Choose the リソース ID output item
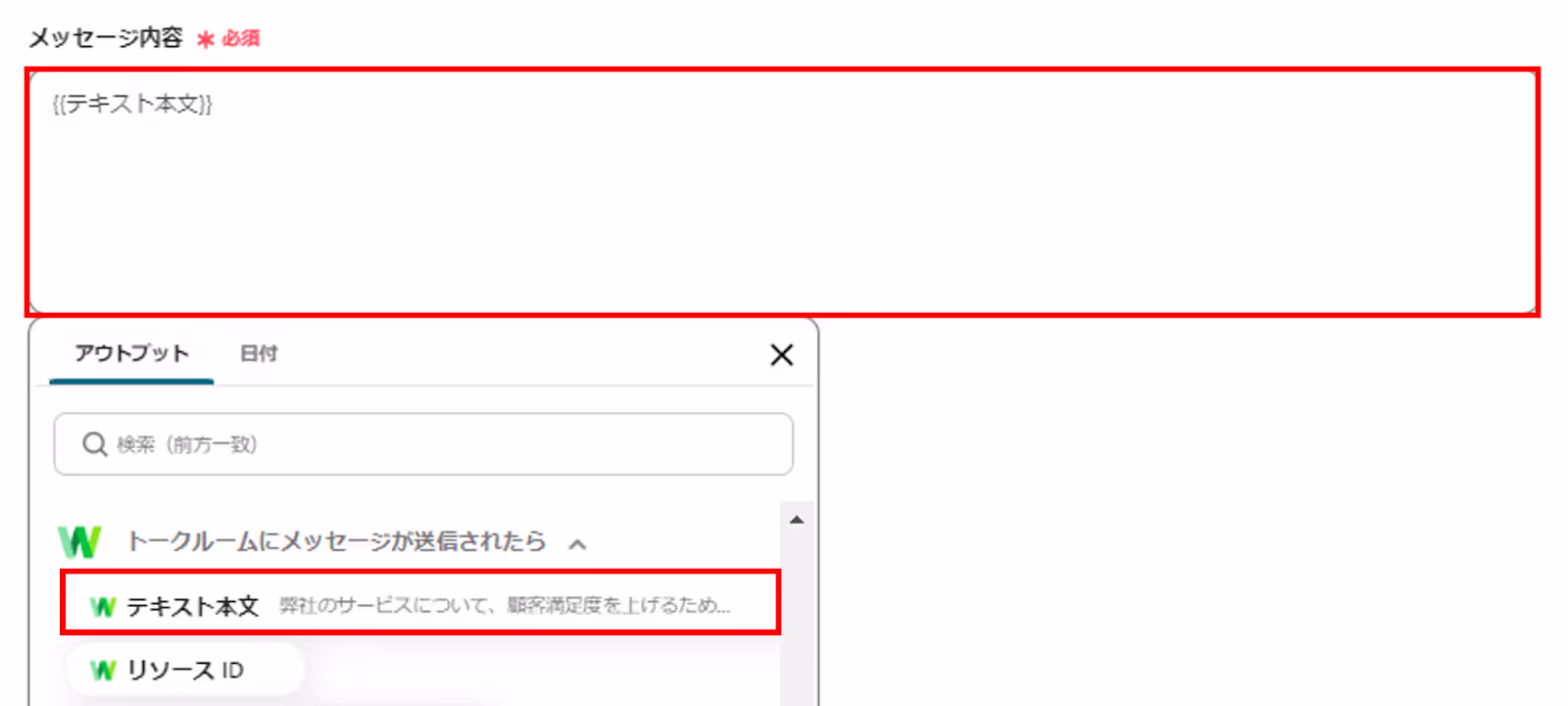1568x706 pixels. click(185, 671)
